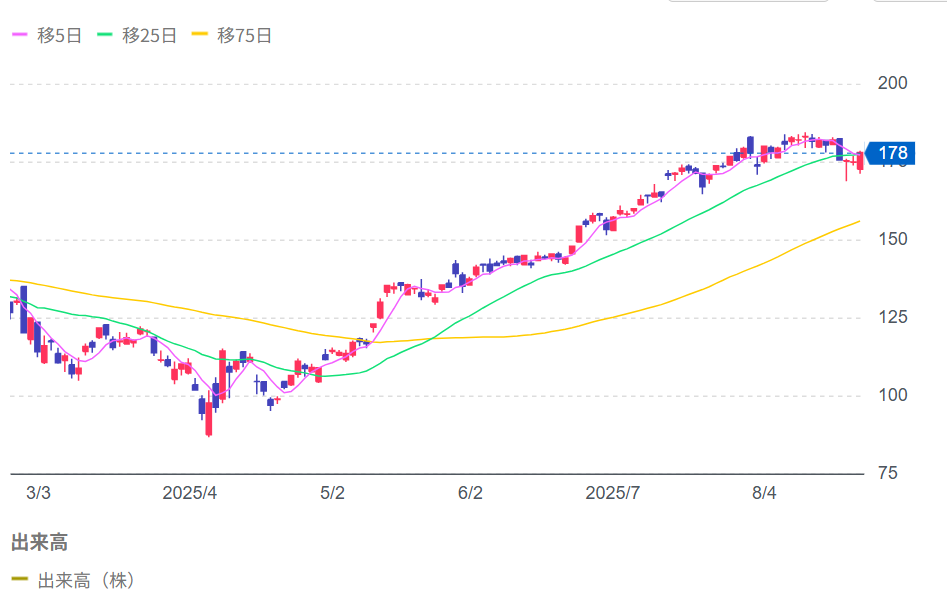The height and width of the screenshot is (589, 947).
Task: Click the blue 178 current price tag
Action: pos(891,153)
